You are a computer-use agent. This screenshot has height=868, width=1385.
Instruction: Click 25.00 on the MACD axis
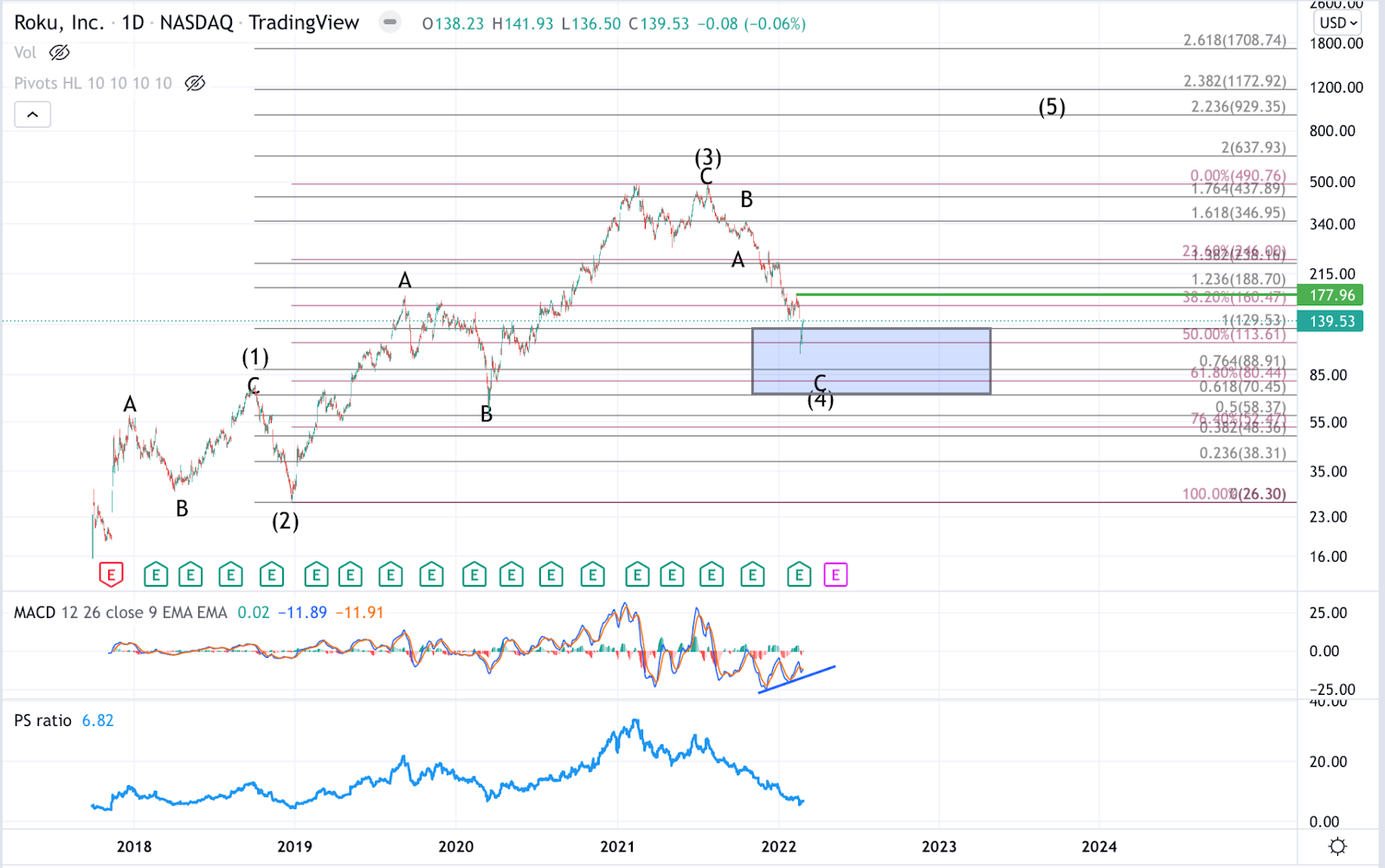click(x=1328, y=613)
